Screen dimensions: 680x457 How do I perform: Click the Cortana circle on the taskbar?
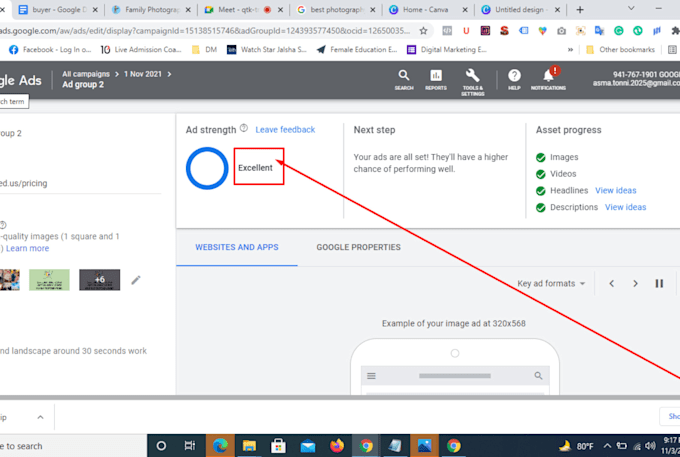click(161, 446)
